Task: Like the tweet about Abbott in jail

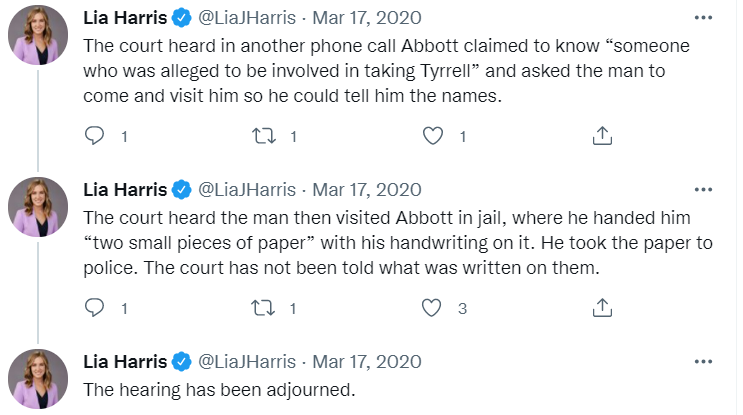Action: [x=433, y=308]
